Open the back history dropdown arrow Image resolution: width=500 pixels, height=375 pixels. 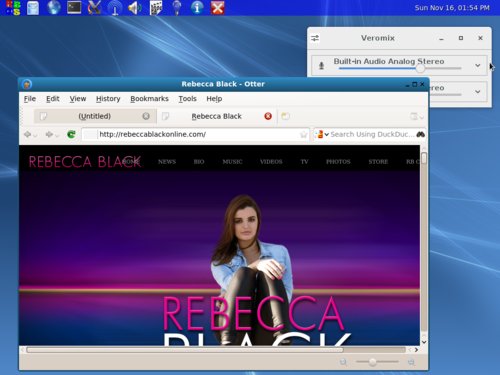click(35, 135)
